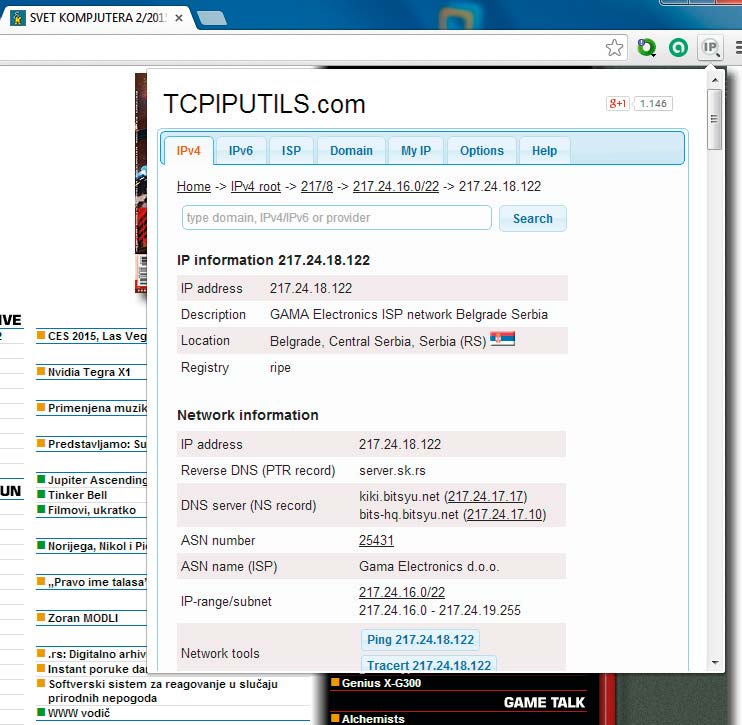Select the SVET KOMPJUTERA 2/201 tab
Image resolution: width=742 pixels, height=725 pixels.
97,18
